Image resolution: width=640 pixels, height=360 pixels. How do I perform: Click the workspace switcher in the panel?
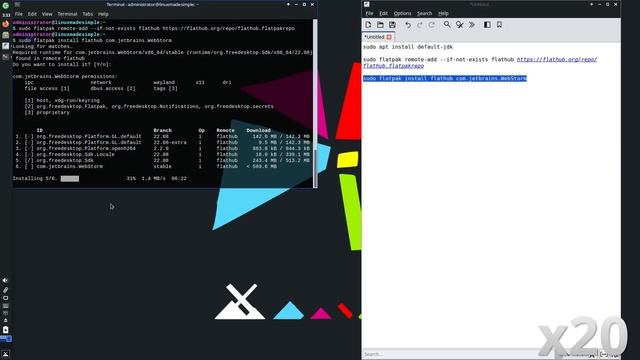coord(6,339)
